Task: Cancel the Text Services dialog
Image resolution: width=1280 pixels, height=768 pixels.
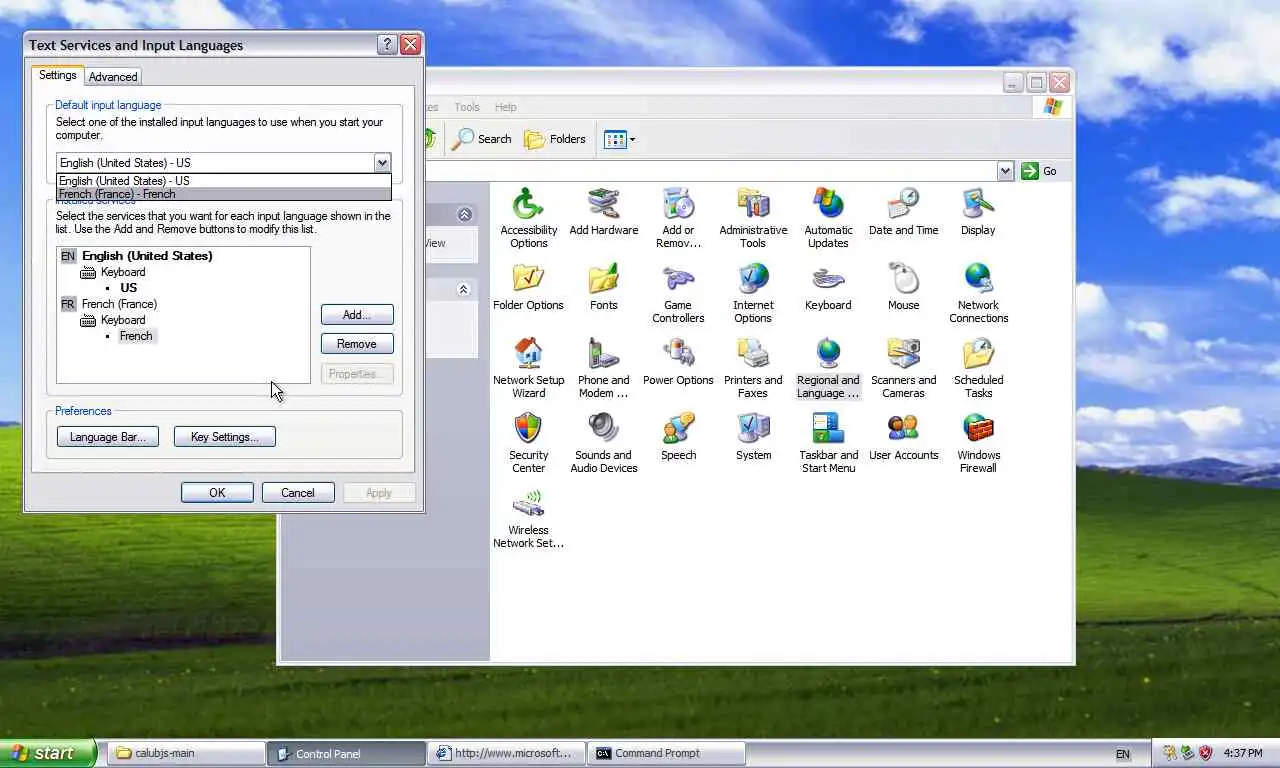Action: tap(298, 493)
